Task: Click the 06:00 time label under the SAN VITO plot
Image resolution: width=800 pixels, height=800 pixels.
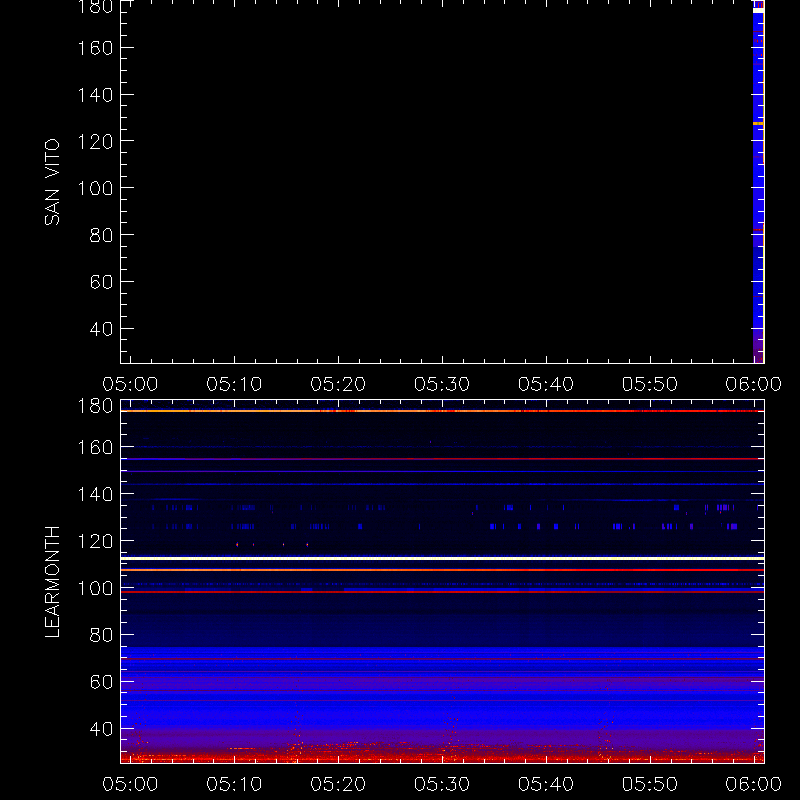Action: coord(754,384)
